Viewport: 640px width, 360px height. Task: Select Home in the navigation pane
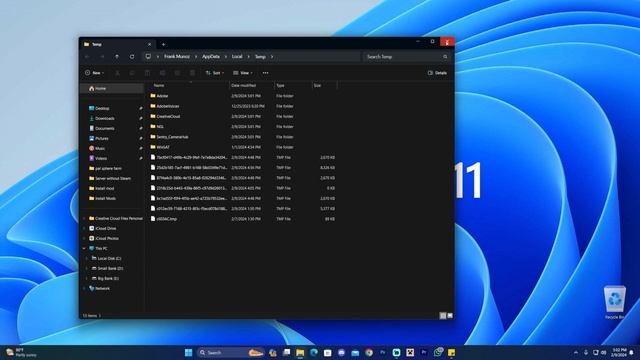coord(112,88)
